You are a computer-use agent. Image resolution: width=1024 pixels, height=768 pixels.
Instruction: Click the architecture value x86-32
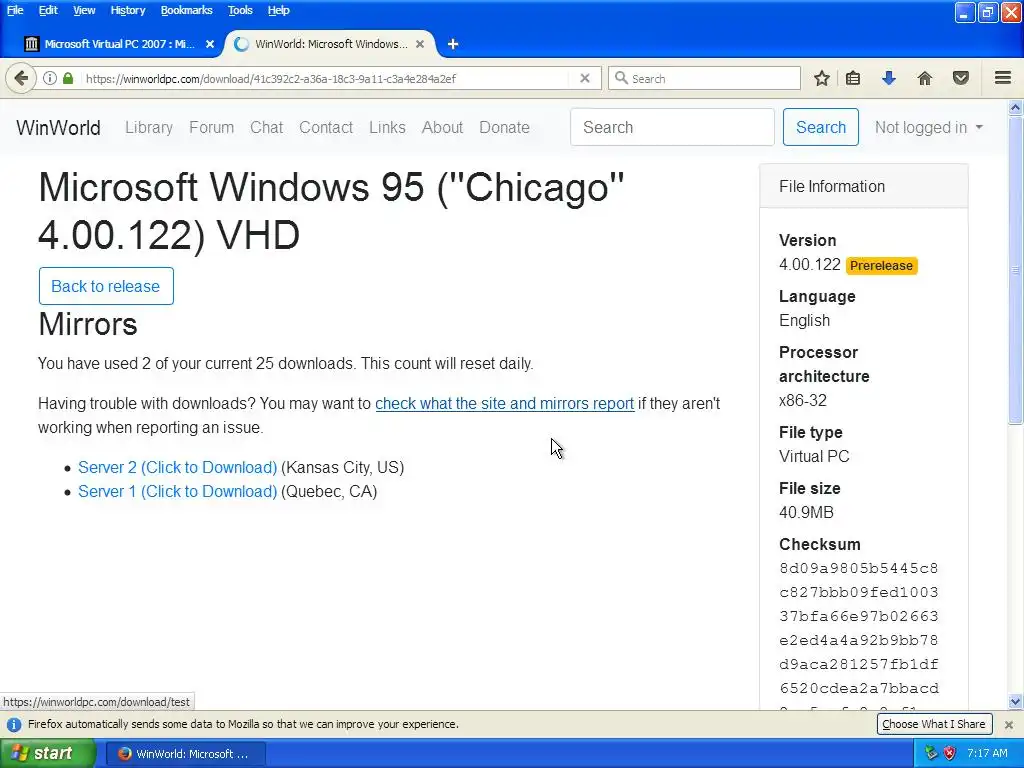pos(803,400)
